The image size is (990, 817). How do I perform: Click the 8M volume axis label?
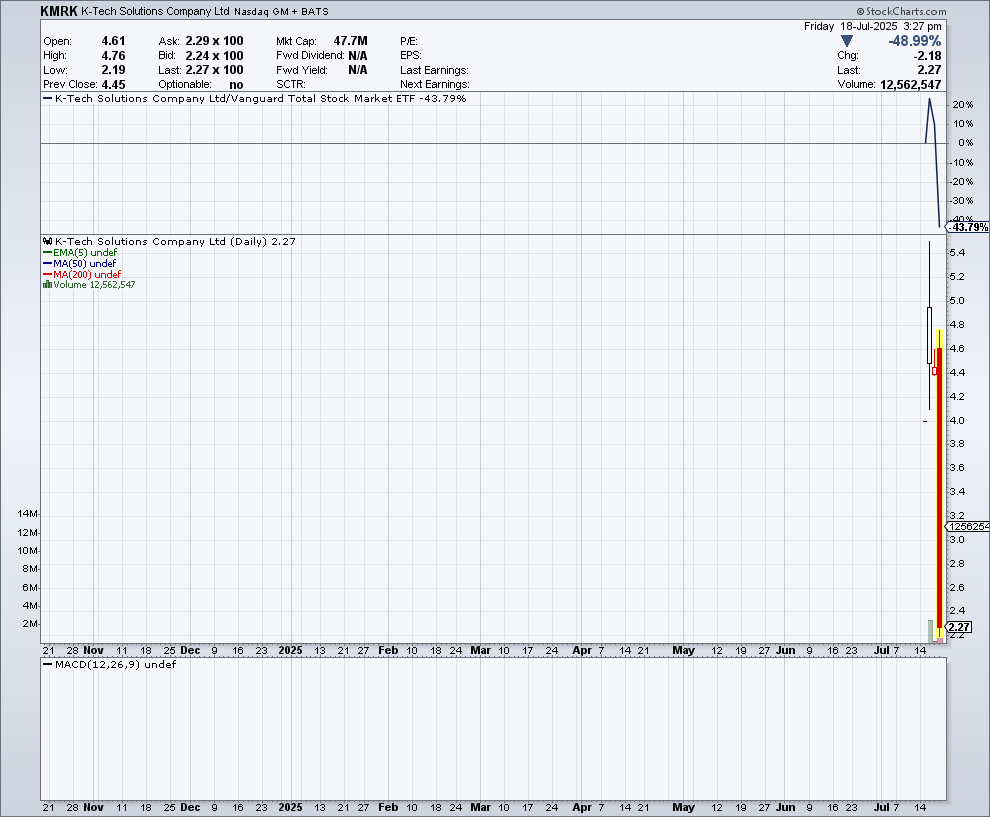tap(30, 569)
